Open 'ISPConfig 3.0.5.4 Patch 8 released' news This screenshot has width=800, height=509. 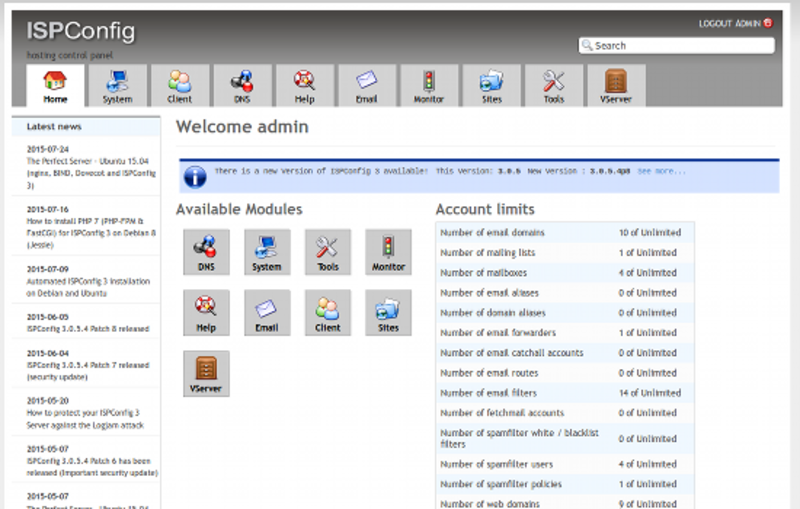coord(88,329)
